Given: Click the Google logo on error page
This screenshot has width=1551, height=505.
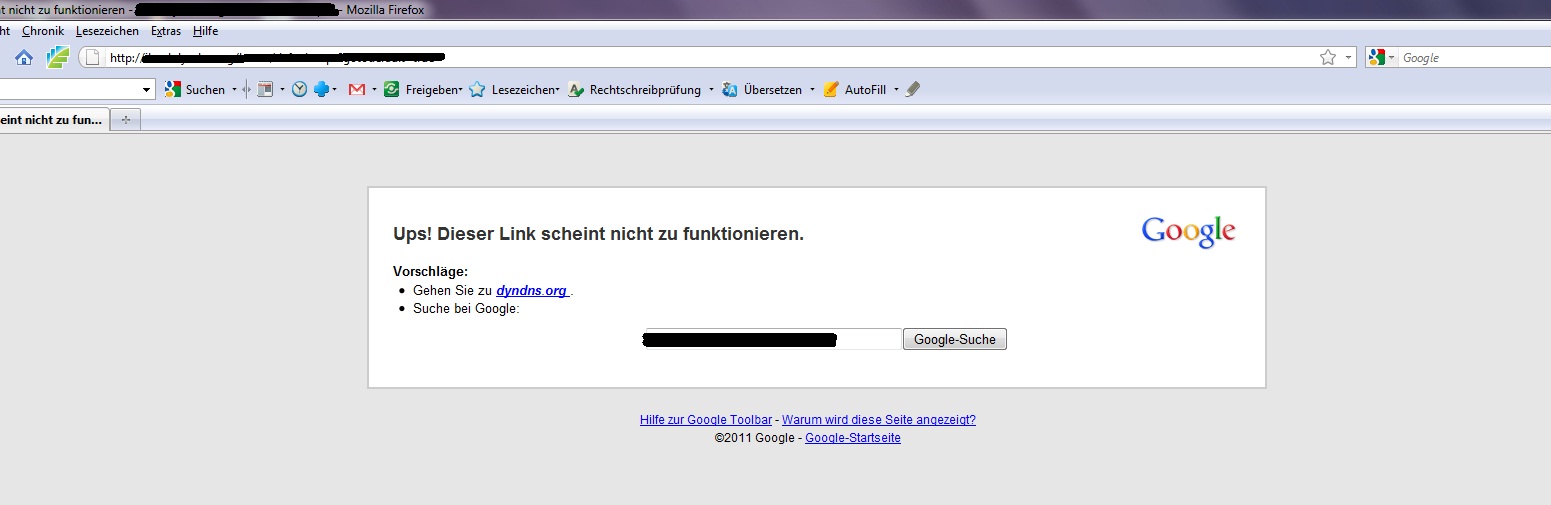Looking at the screenshot, I should coord(1188,232).
